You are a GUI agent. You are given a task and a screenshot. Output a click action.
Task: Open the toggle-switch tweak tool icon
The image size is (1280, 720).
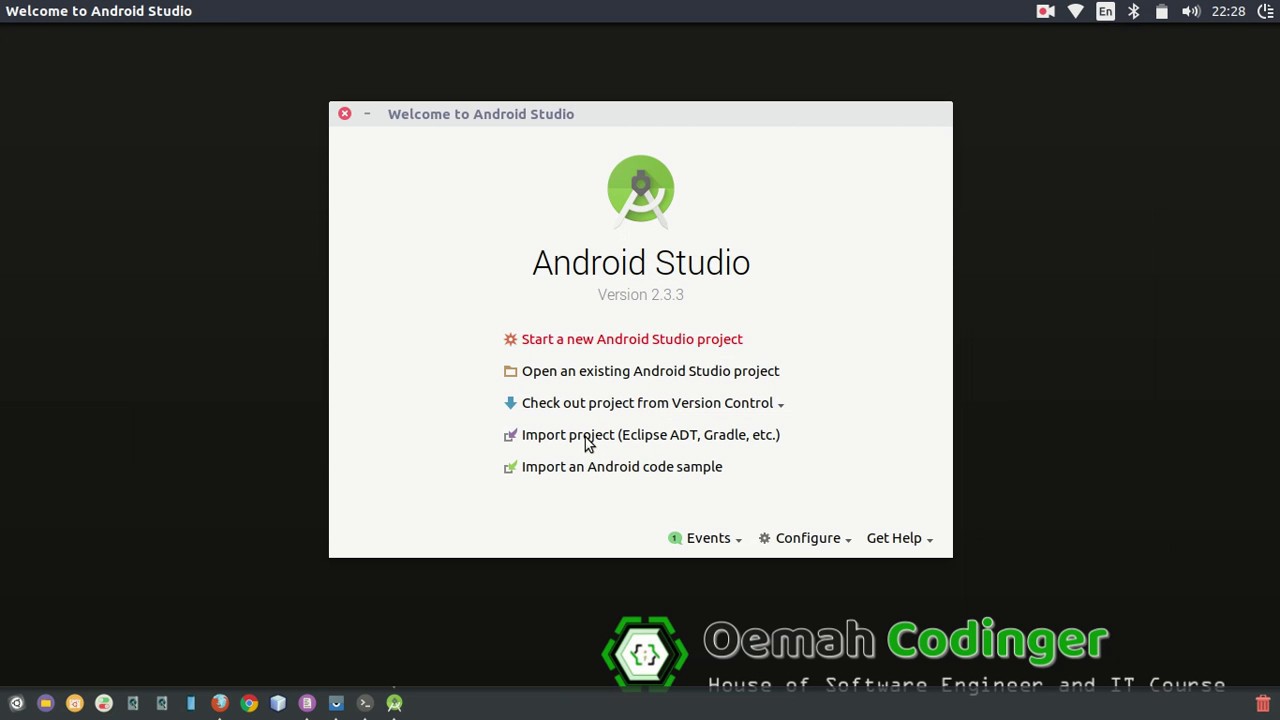click(103, 703)
